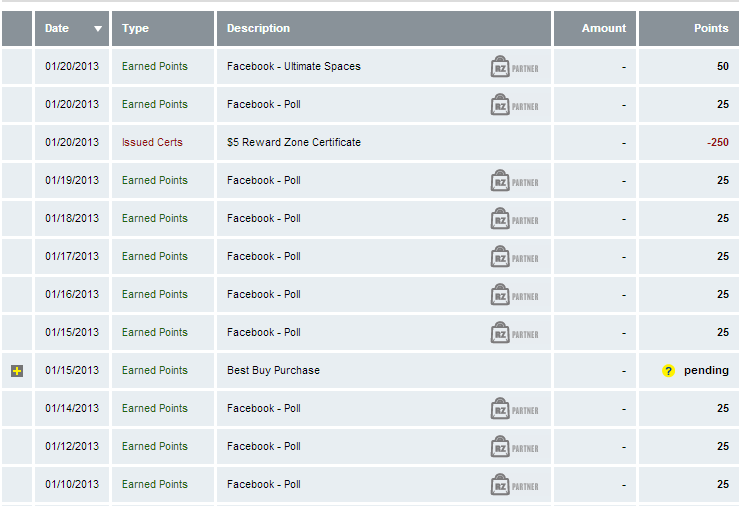This screenshot has height=506, width=748.
Task: Click yellow question mark beside pending
Action: (668, 371)
